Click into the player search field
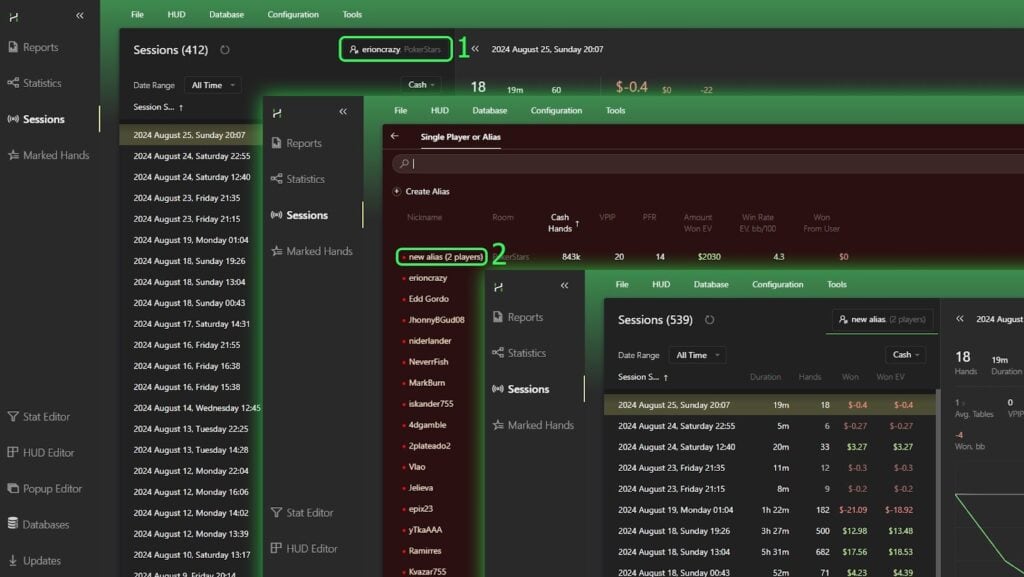The width and height of the screenshot is (1024, 577). 700,163
